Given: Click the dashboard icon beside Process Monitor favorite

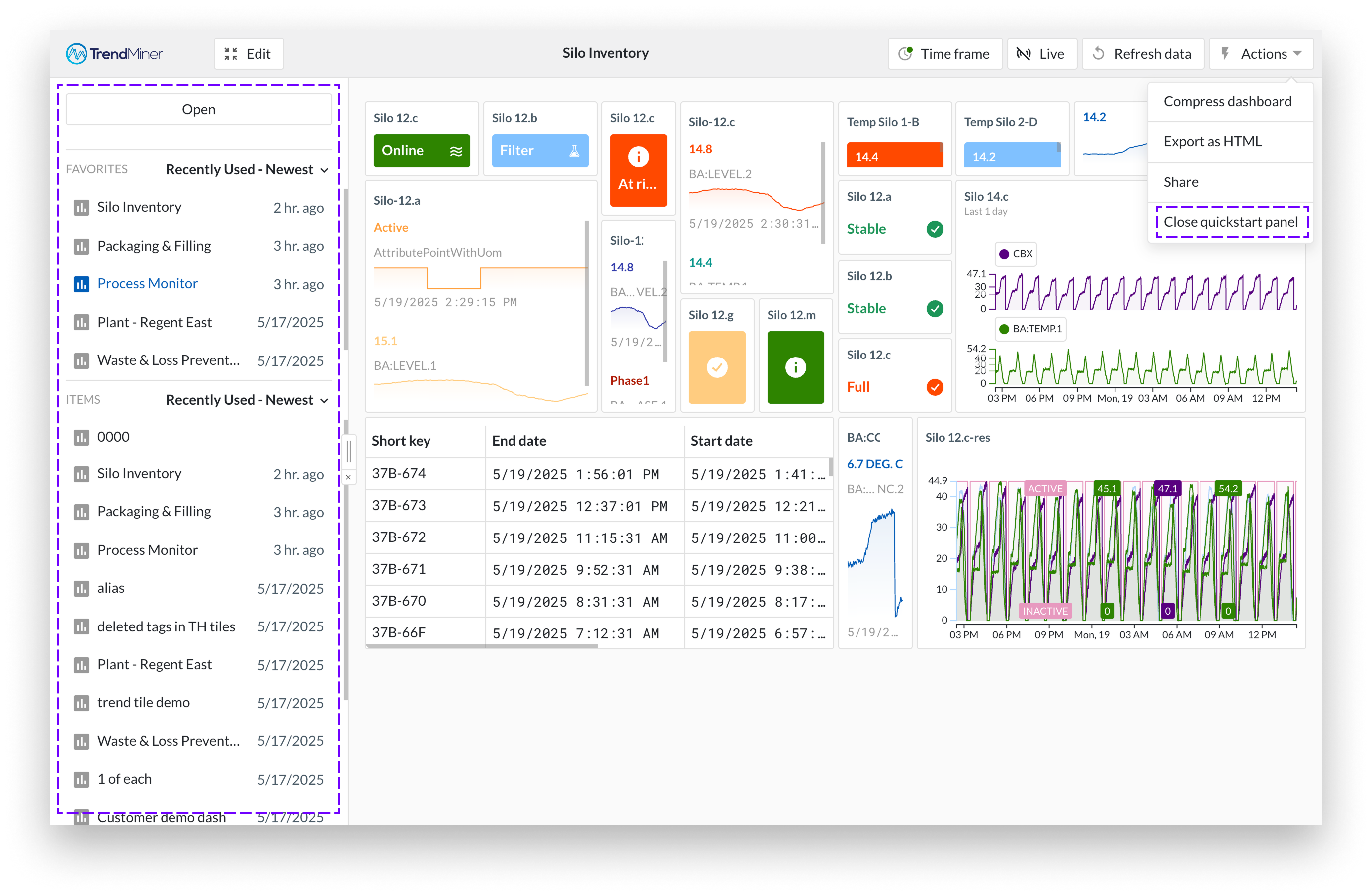Looking at the screenshot, I should coord(82,284).
